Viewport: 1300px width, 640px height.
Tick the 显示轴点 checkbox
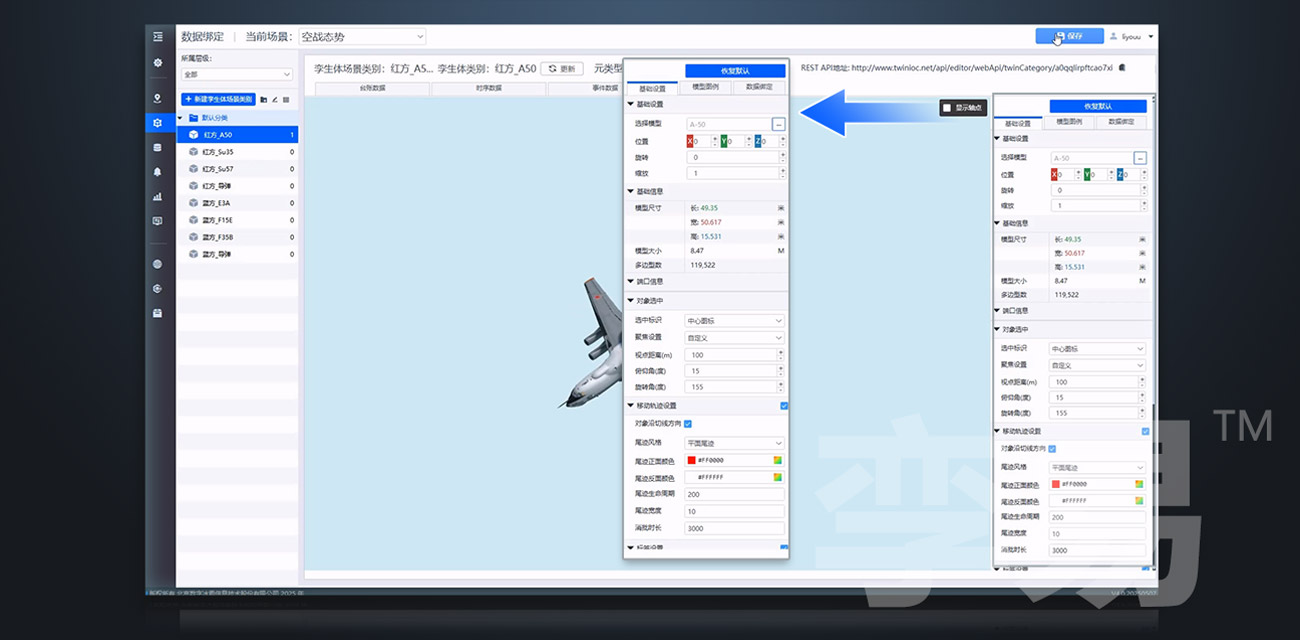click(x=946, y=108)
